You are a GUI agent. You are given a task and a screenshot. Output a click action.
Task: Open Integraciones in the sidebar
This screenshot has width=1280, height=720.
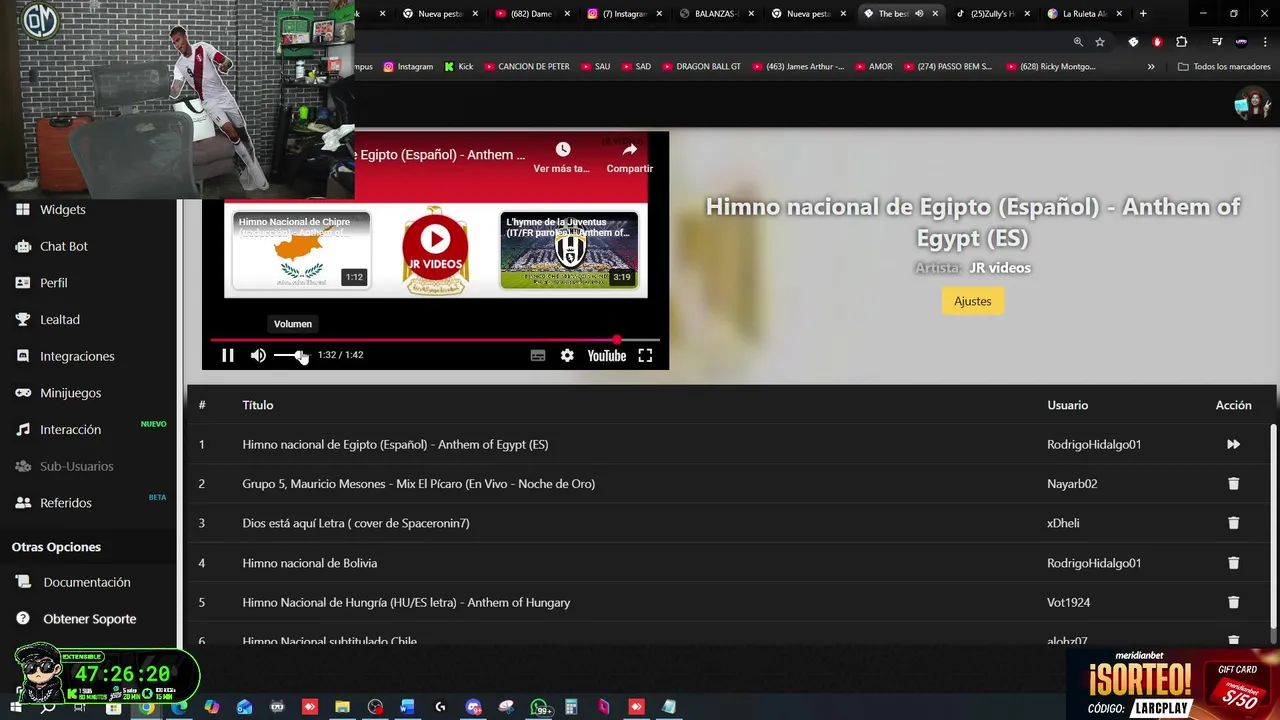[77, 356]
